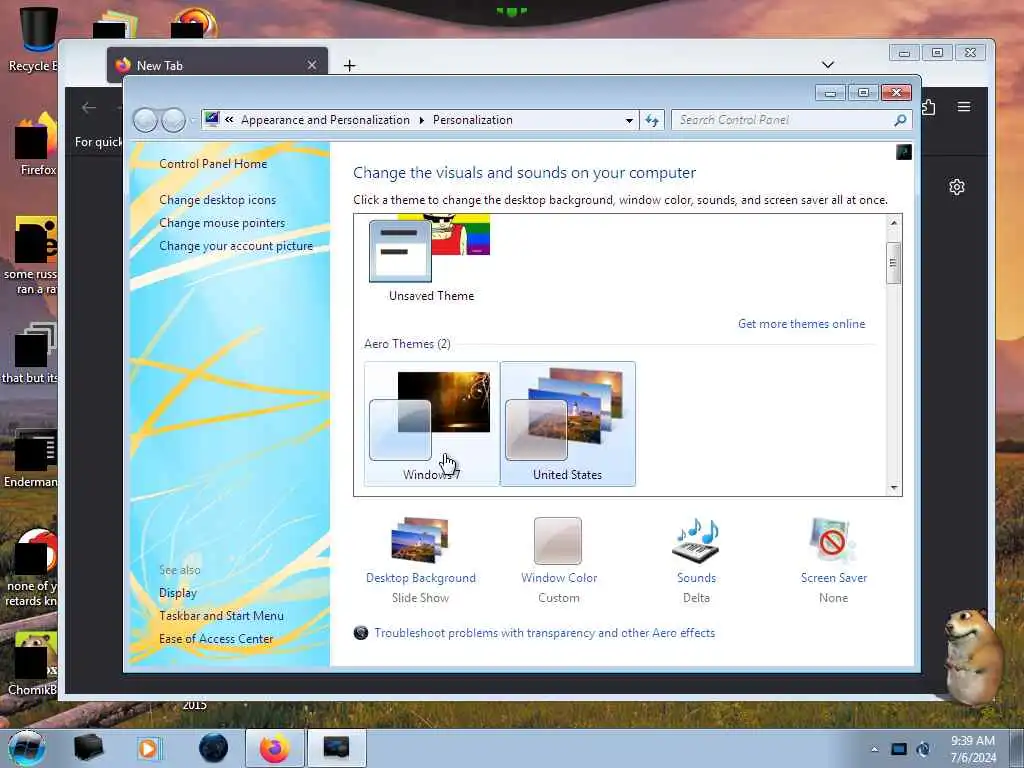Open the media player taskbar icon

pyautogui.click(x=149, y=748)
